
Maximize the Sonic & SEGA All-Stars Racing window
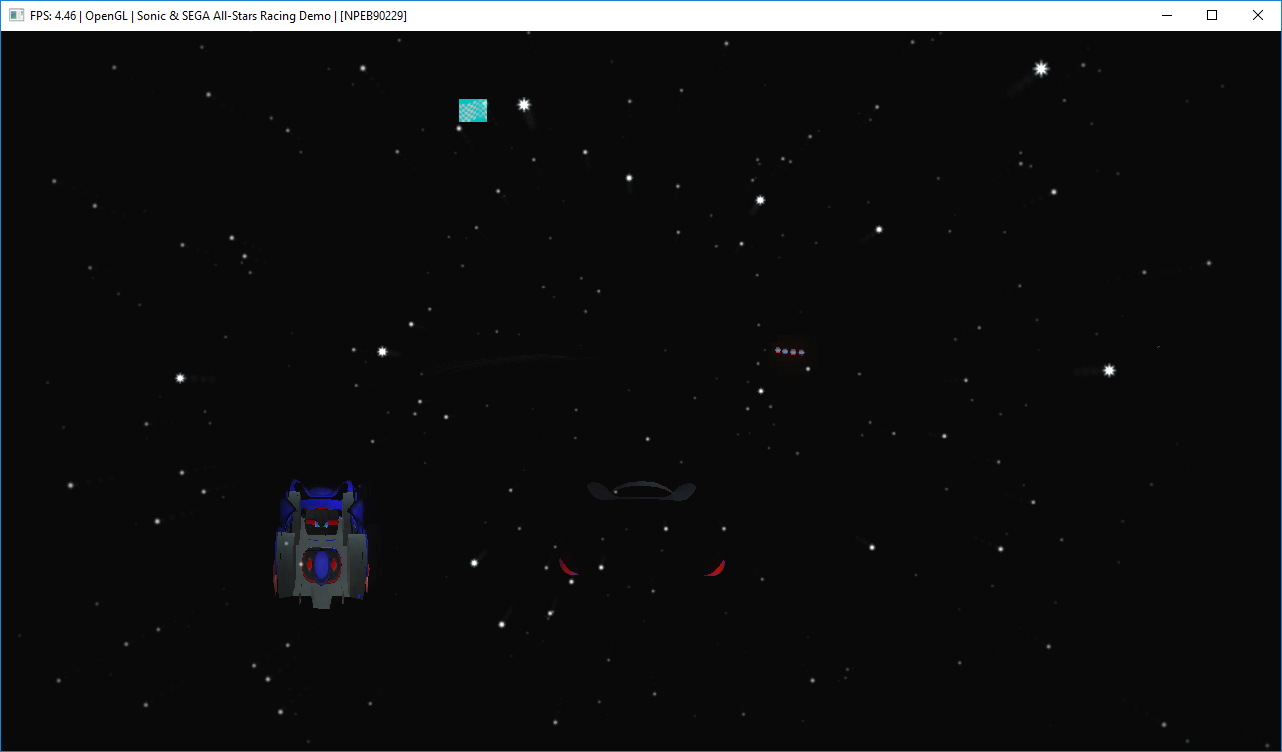pyautogui.click(x=1212, y=16)
